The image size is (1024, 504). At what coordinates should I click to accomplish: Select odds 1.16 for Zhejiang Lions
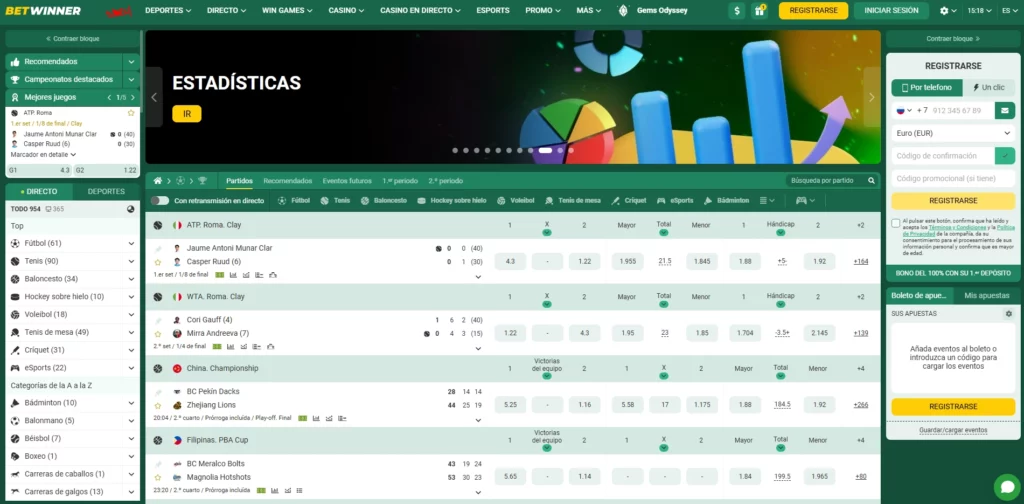[584, 405]
